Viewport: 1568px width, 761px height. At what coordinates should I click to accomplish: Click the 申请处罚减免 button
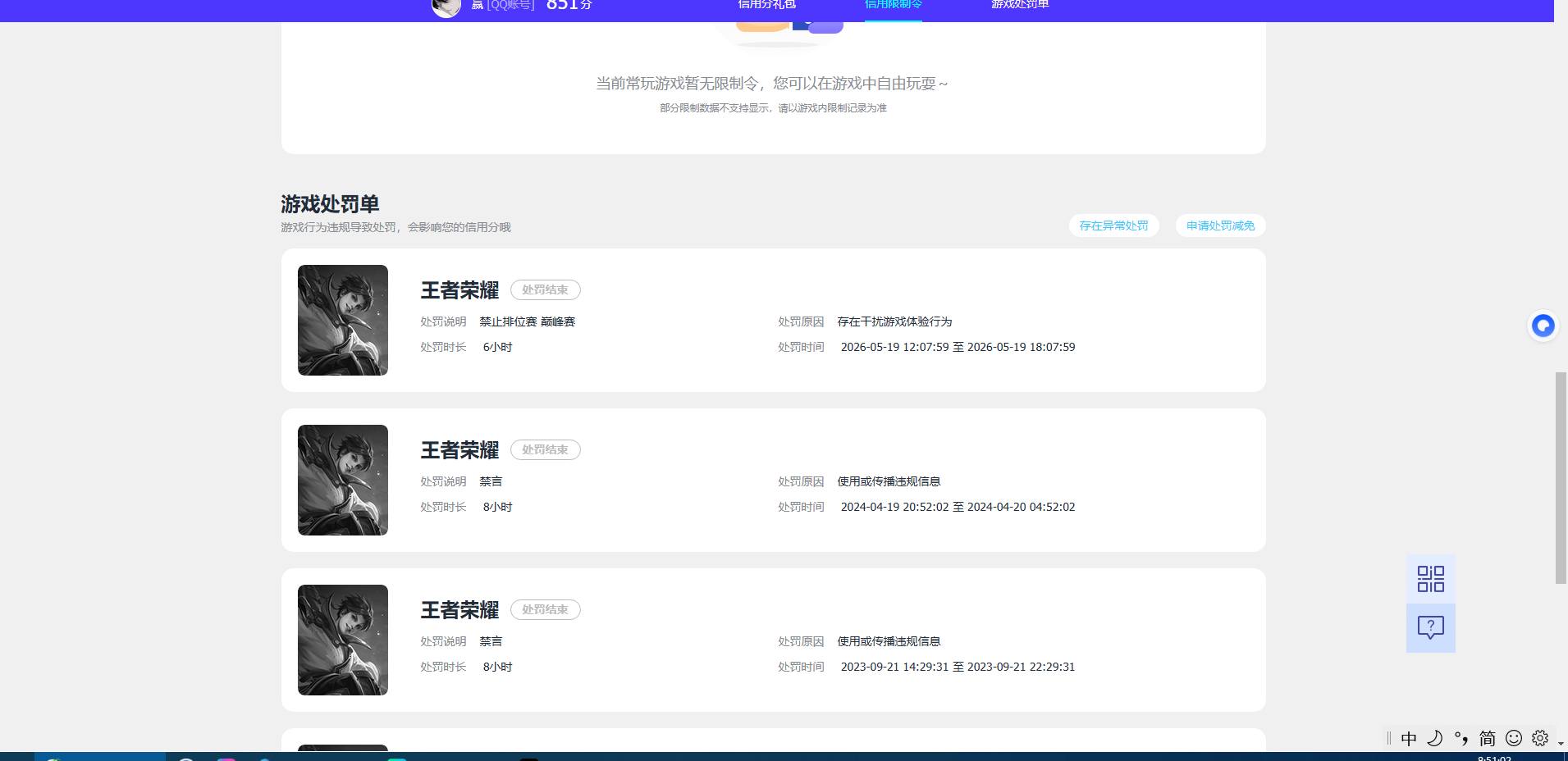(x=1220, y=226)
